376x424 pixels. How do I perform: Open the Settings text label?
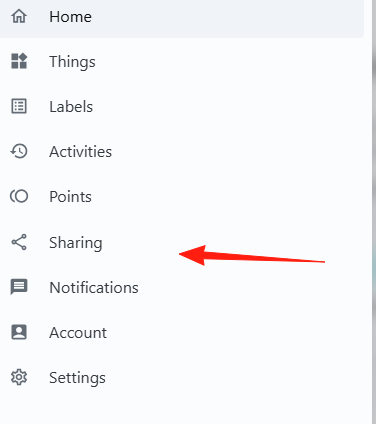pos(77,378)
